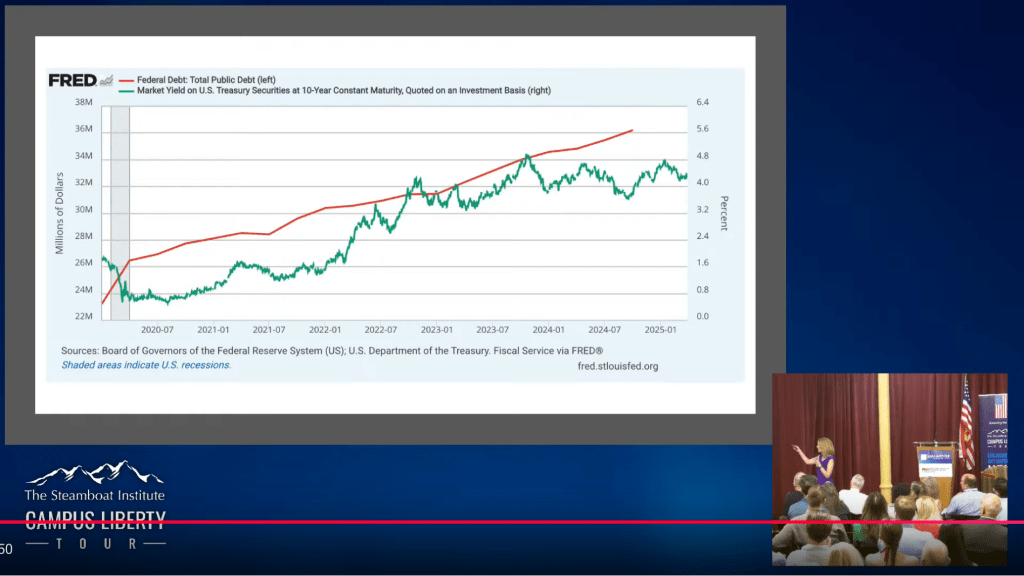Image resolution: width=1024 pixels, height=576 pixels.
Task: Click the FRED logo
Action: click(x=72, y=80)
